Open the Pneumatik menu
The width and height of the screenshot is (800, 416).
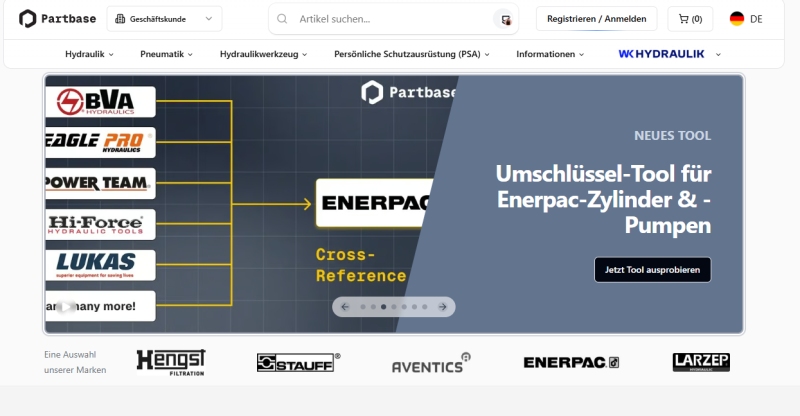[166, 54]
